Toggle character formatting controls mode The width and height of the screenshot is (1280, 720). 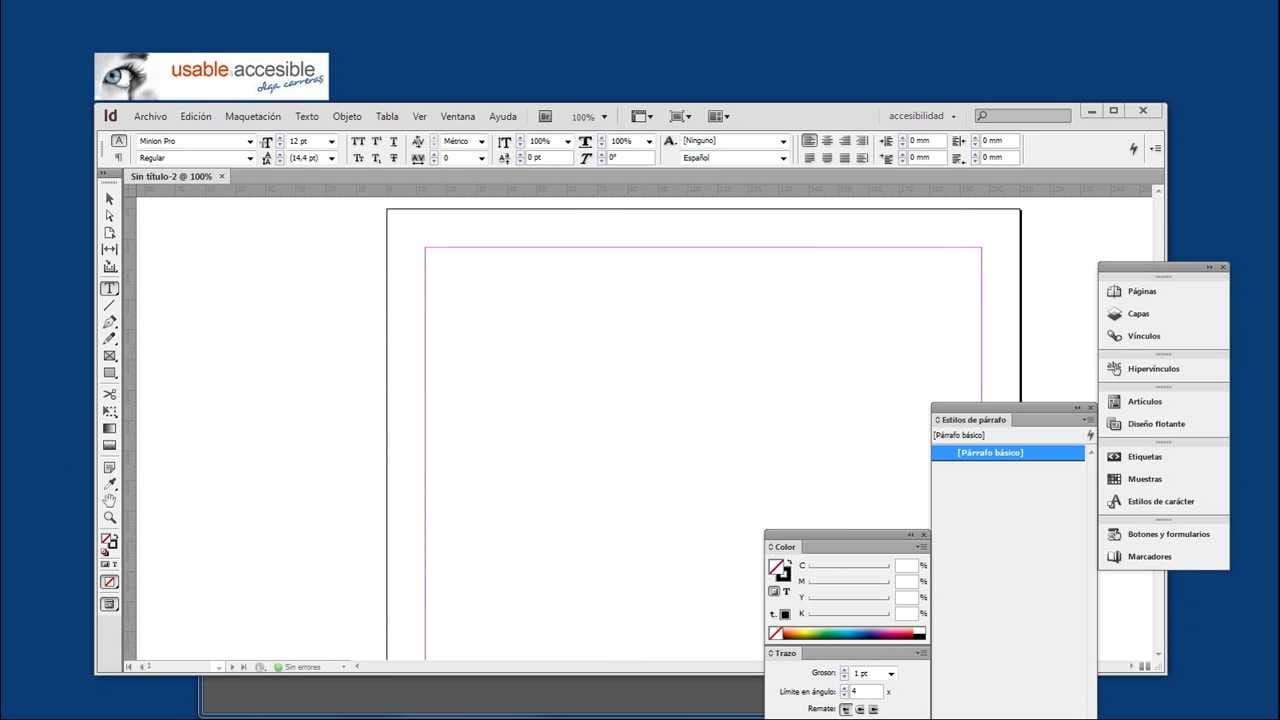(119, 141)
